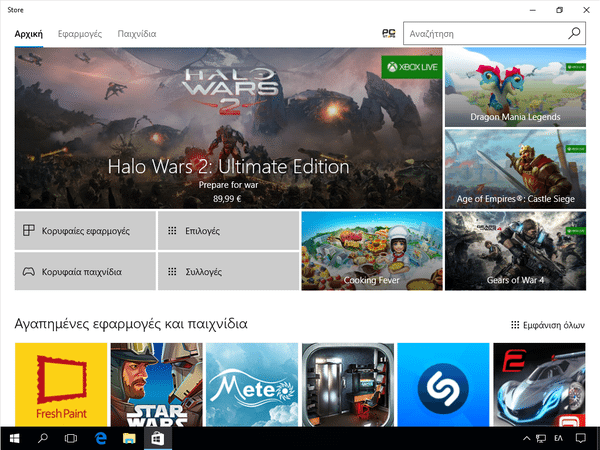
Task: Open the Fresh Paint app tile
Action: (x=61, y=384)
